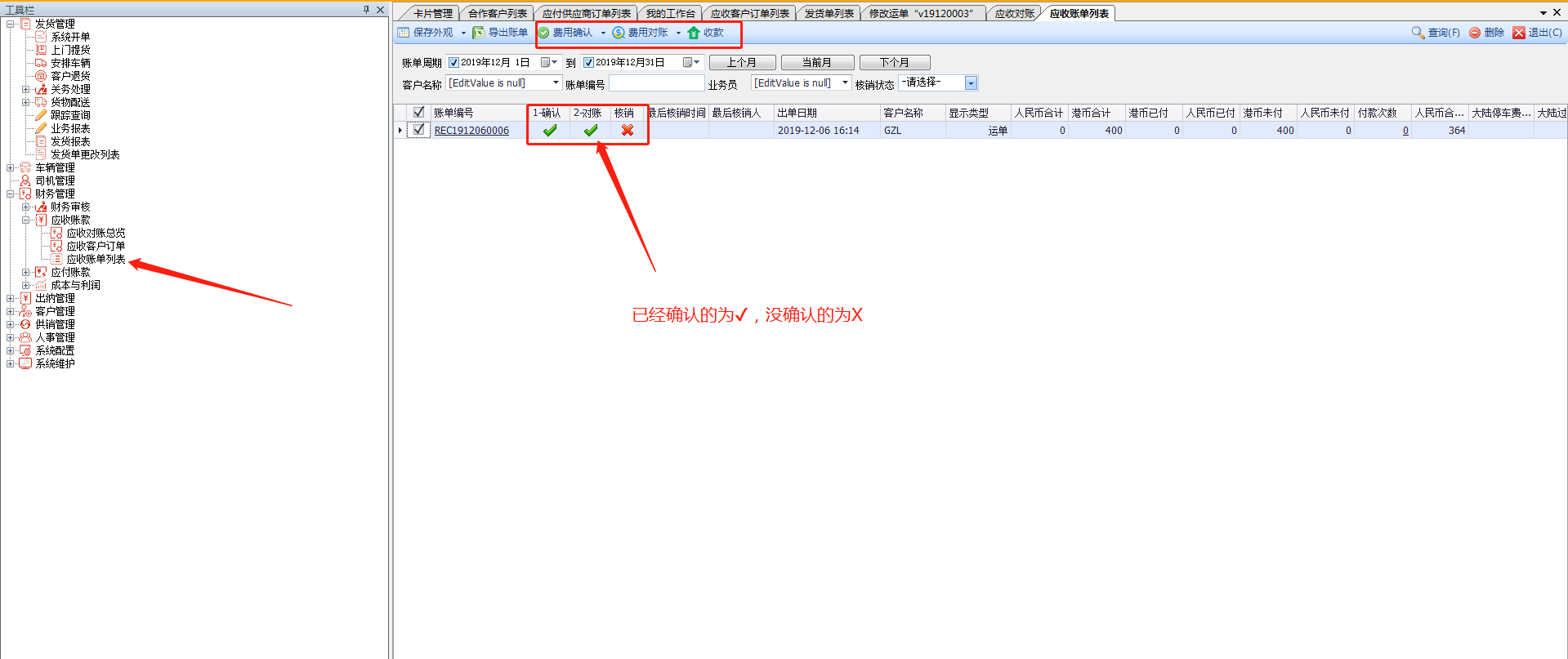Open the 核销状态 dropdown
This screenshot has height=659, width=1568.
971,83
